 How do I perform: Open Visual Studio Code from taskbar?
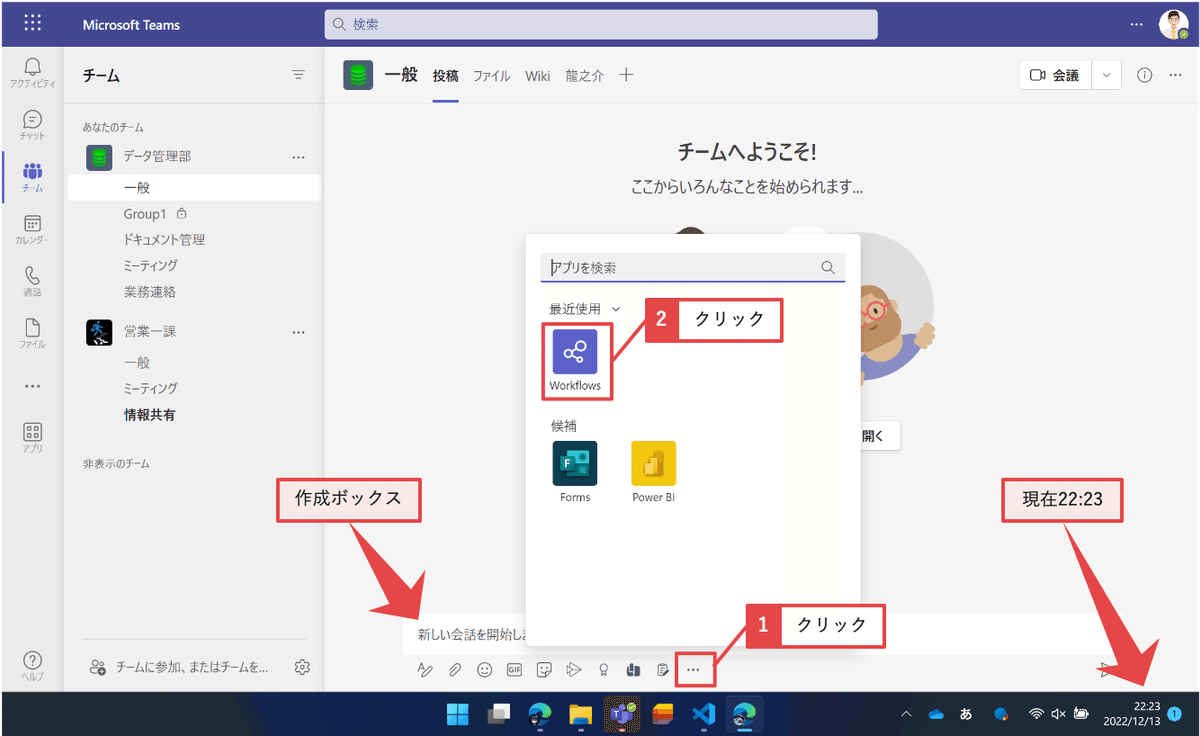pos(703,714)
